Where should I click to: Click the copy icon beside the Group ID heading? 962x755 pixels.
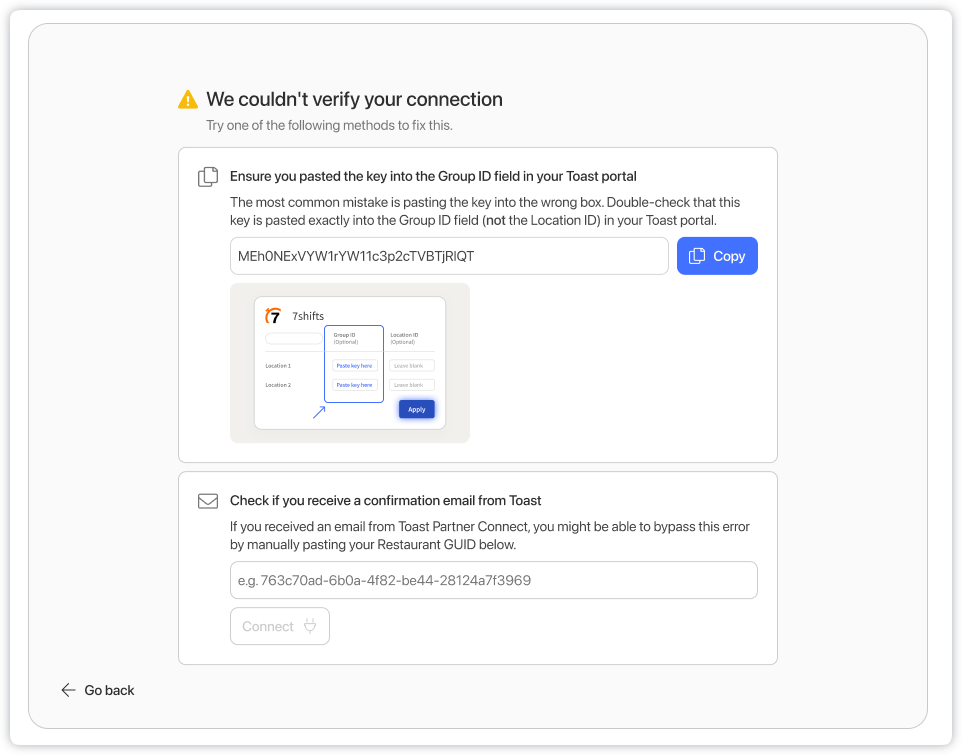pos(208,177)
